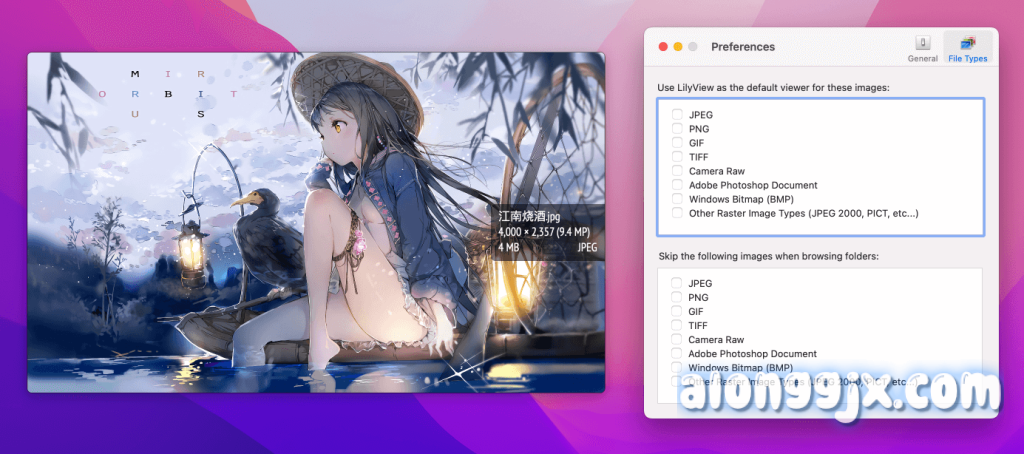Skip Camera Raw files when browsing folders
The width and height of the screenshot is (1024, 454).
pyautogui.click(x=677, y=339)
